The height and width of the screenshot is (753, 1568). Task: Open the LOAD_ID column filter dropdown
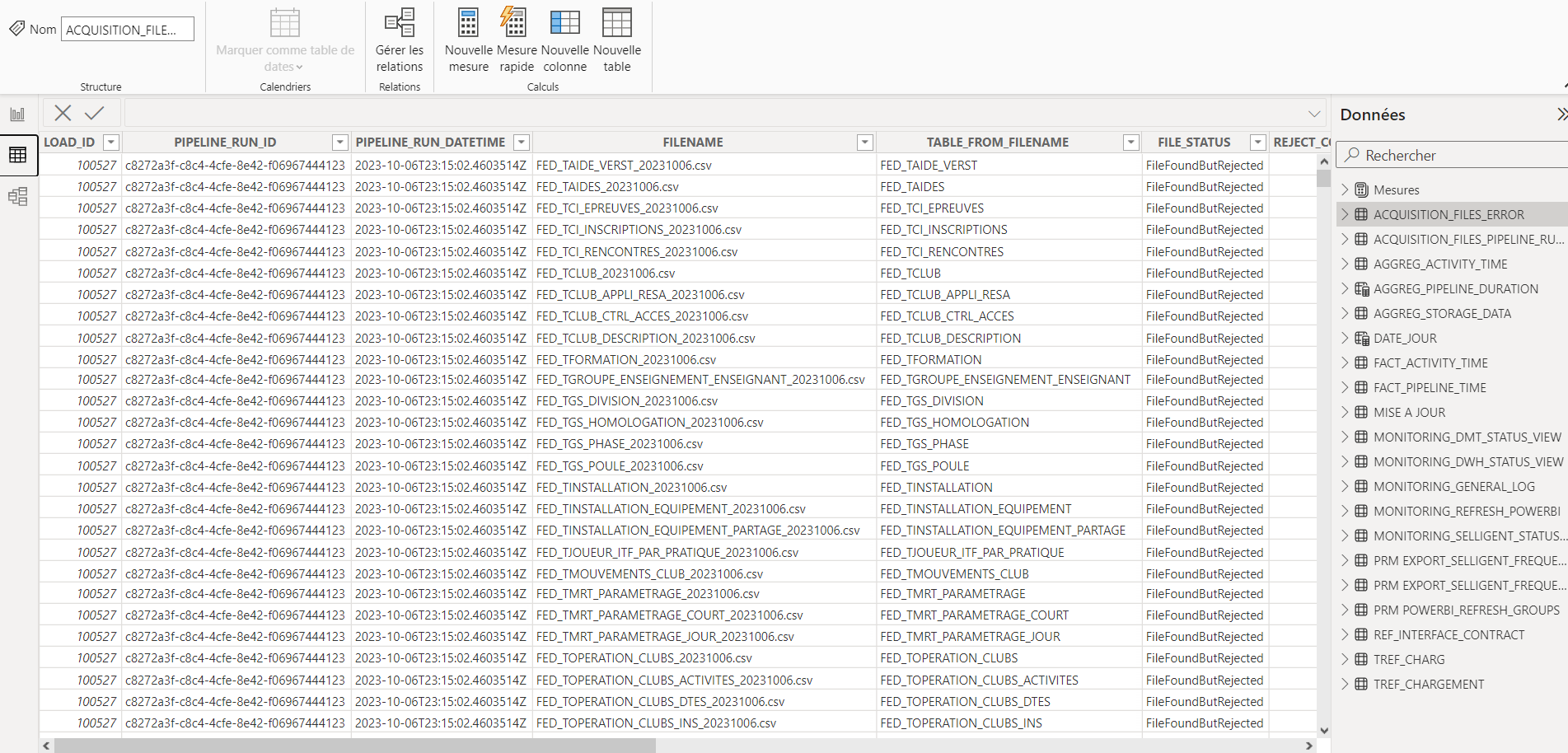tap(110, 143)
